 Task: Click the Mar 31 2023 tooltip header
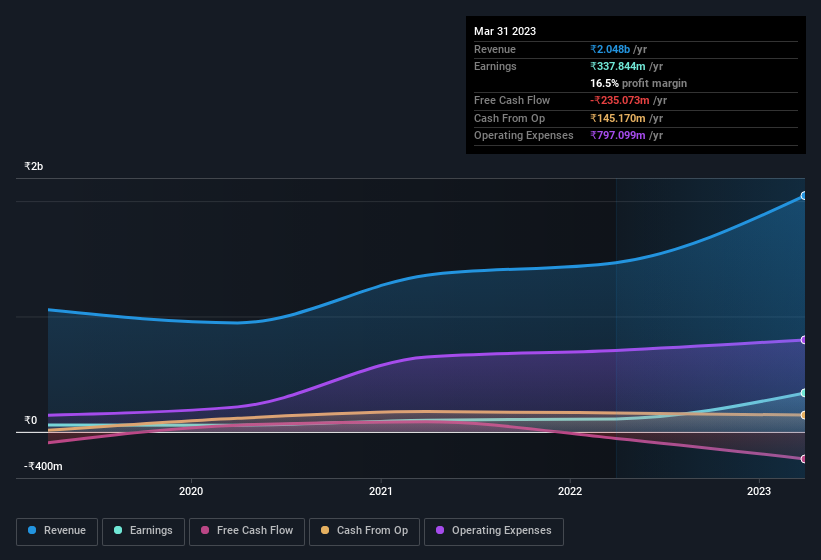coord(505,31)
